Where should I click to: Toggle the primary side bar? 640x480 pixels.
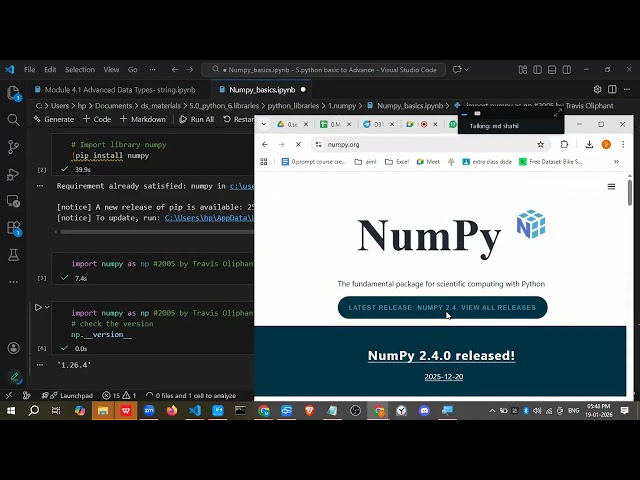point(538,70)
